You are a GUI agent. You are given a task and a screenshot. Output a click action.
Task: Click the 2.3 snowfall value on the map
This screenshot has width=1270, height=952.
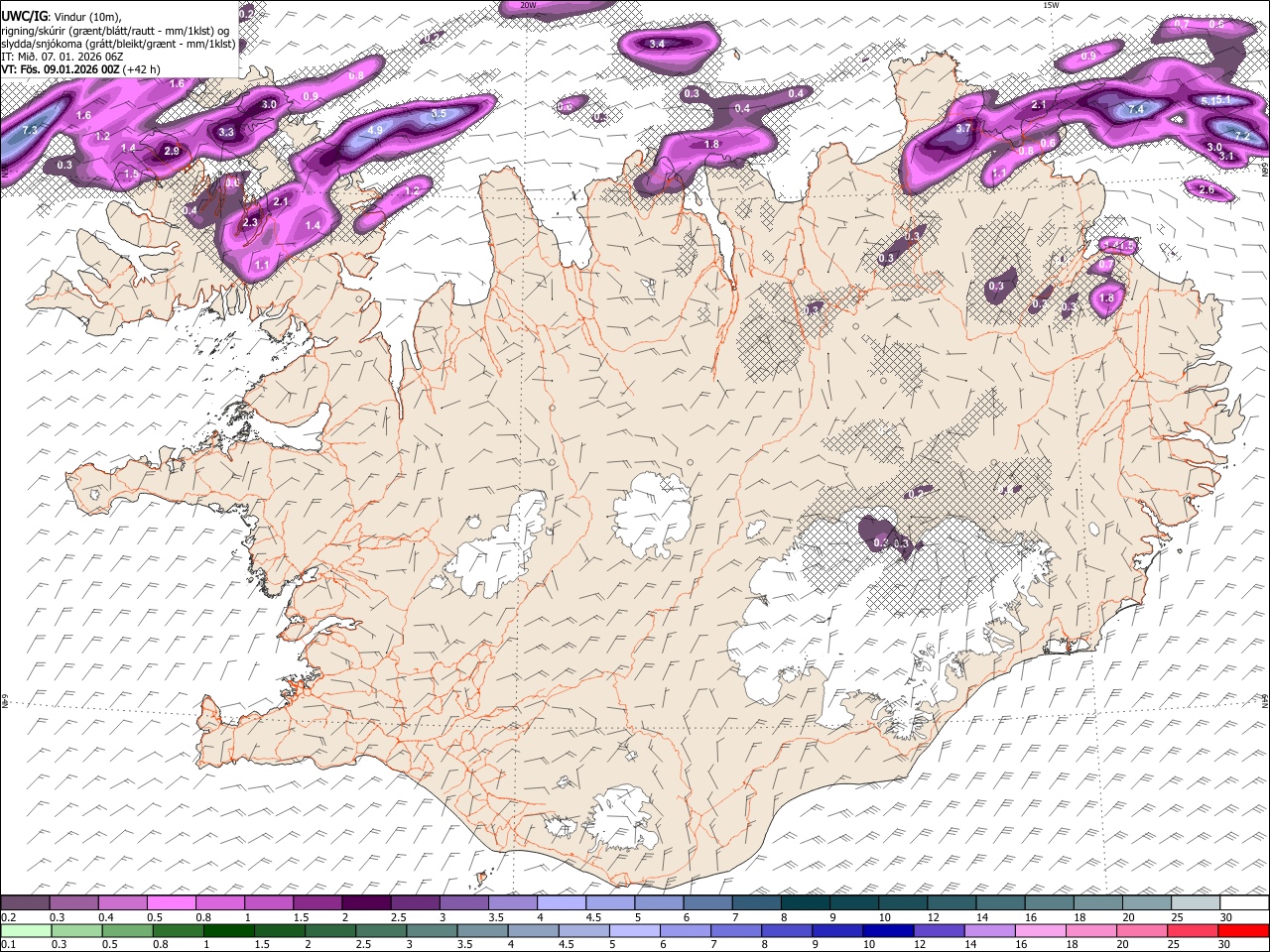coord(250,223)
